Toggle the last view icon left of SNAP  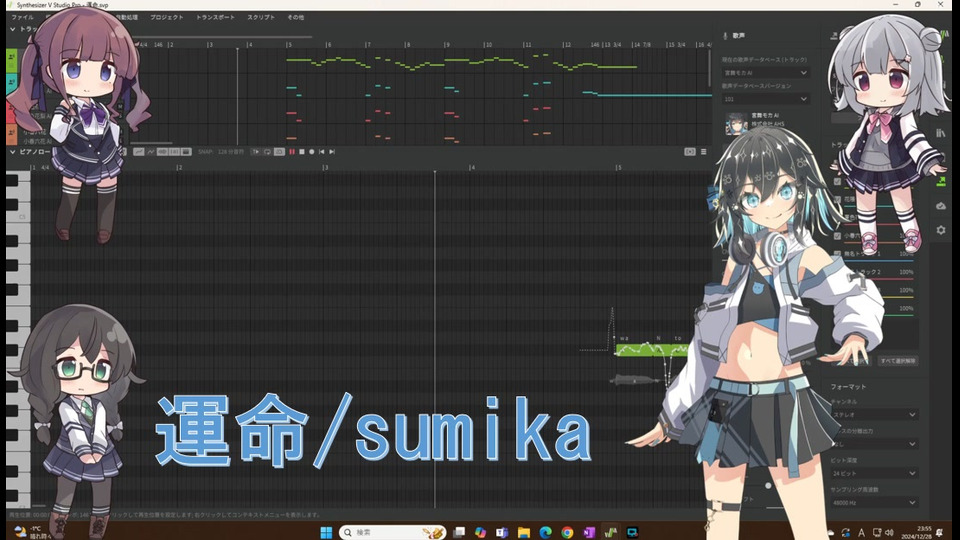point(186,151)
